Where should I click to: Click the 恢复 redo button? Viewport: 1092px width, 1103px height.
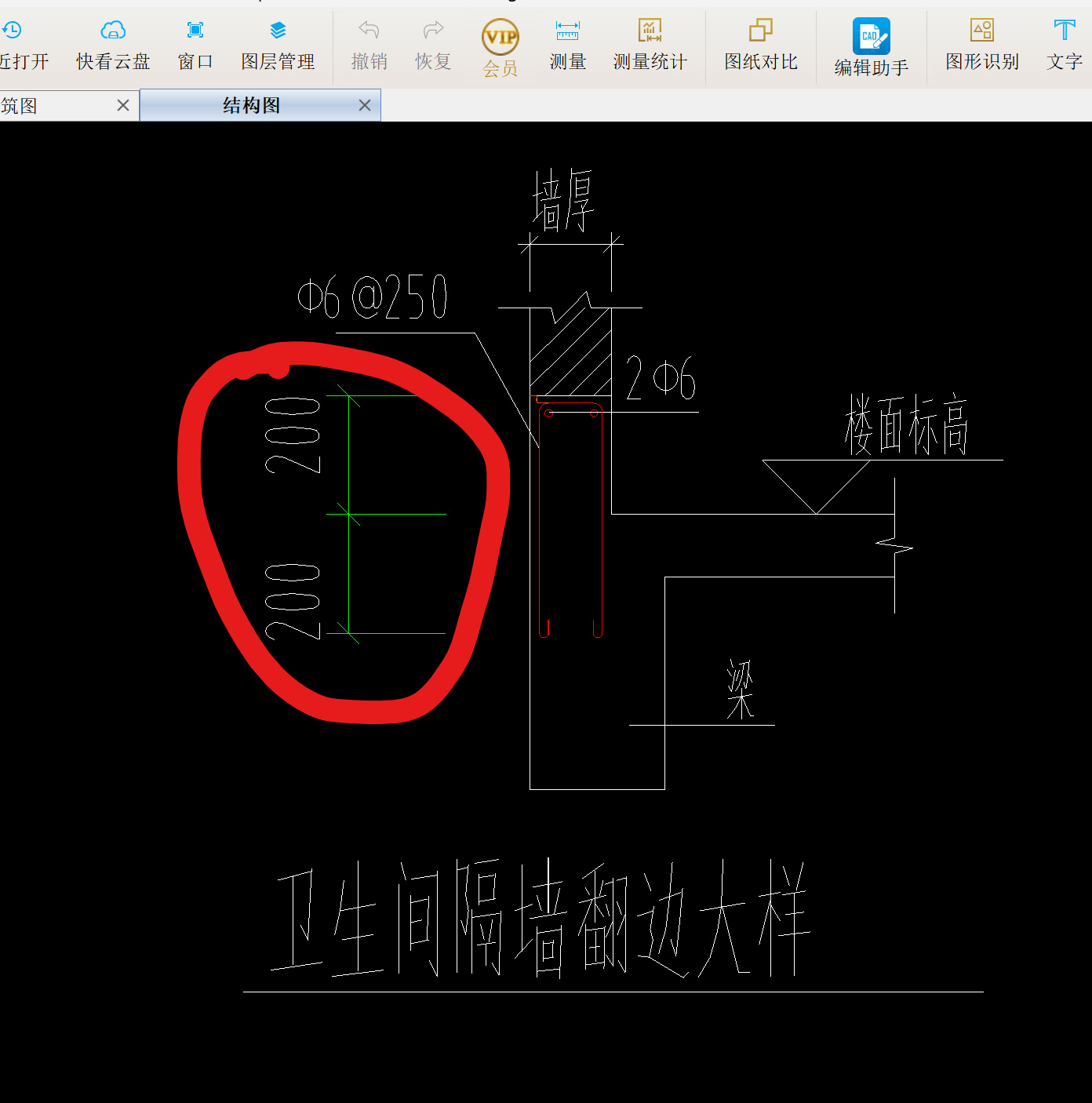(433, 46)
